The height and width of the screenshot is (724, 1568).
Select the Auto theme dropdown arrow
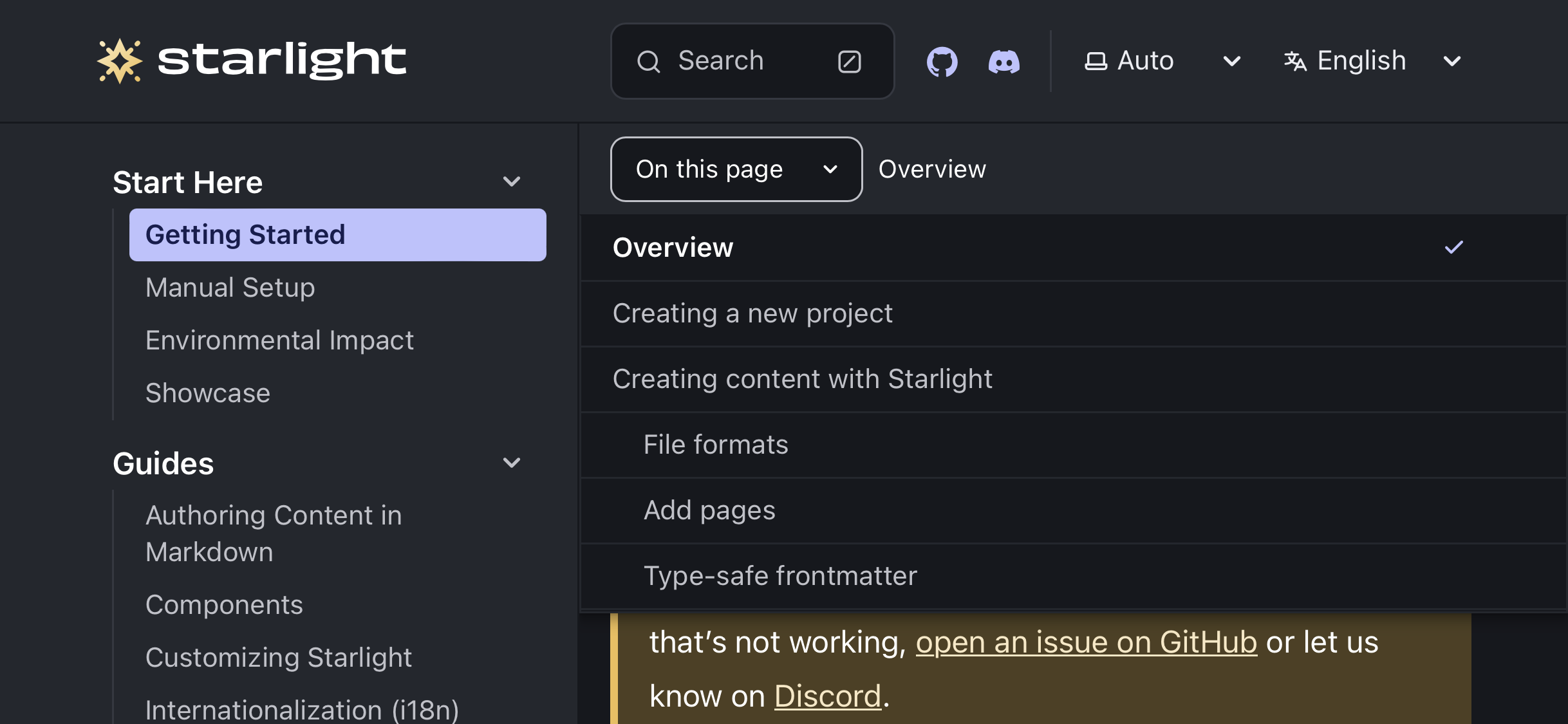point(1231,60)
